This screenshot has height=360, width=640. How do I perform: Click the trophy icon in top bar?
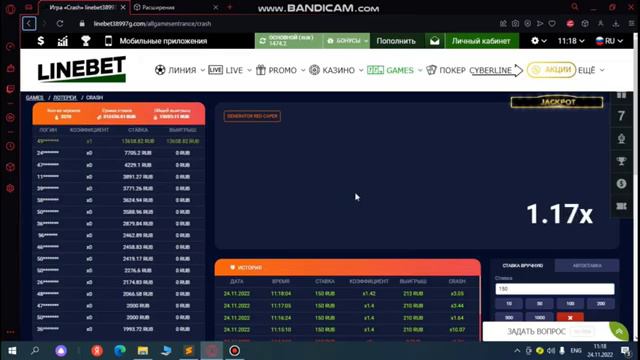pos(85,41)
